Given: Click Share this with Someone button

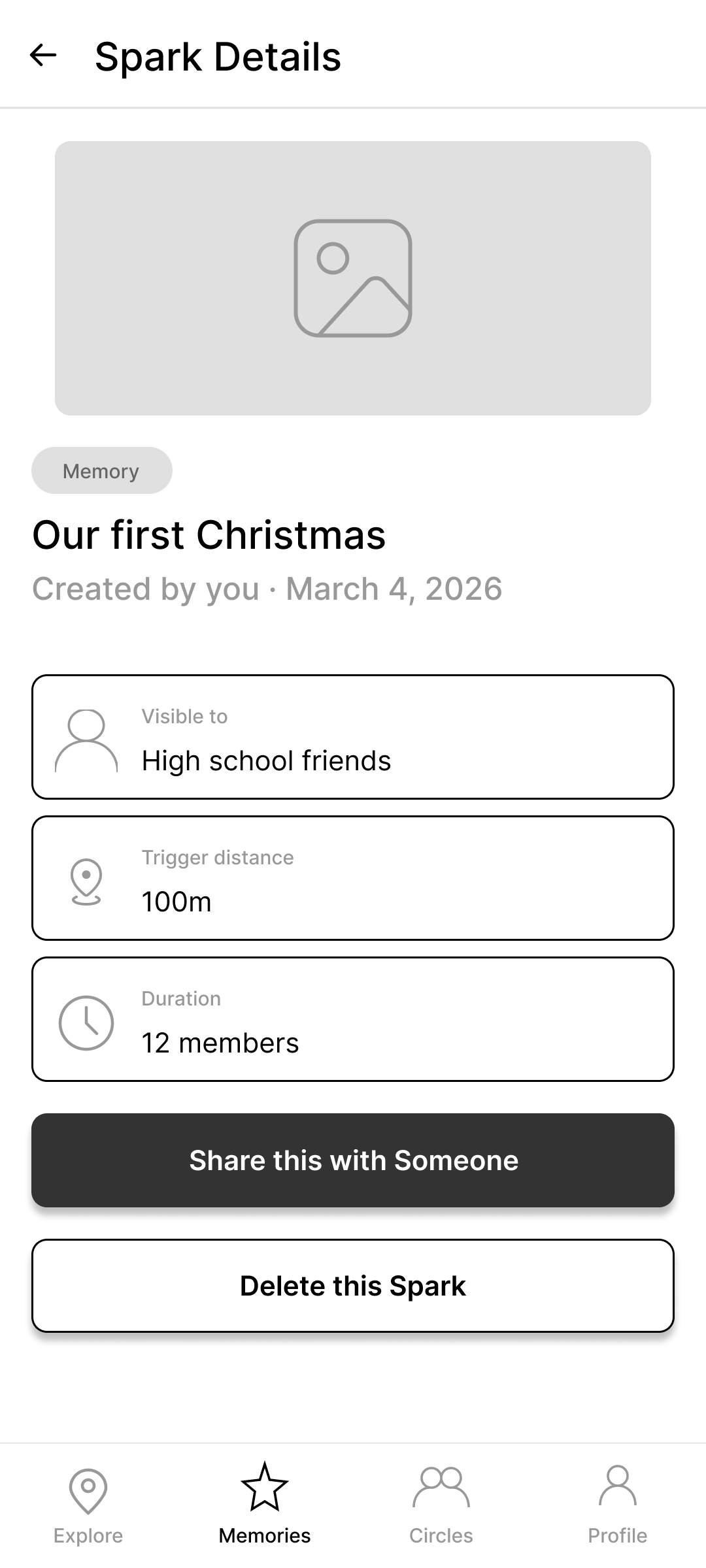Looking at the screenshot, I should [x=353, y=1160].
